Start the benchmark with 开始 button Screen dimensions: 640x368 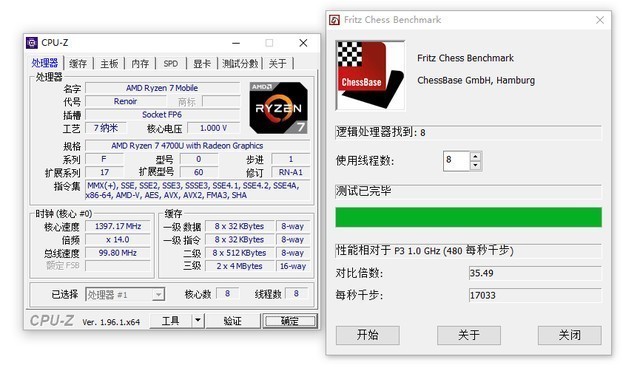click(x=368, y=335)
